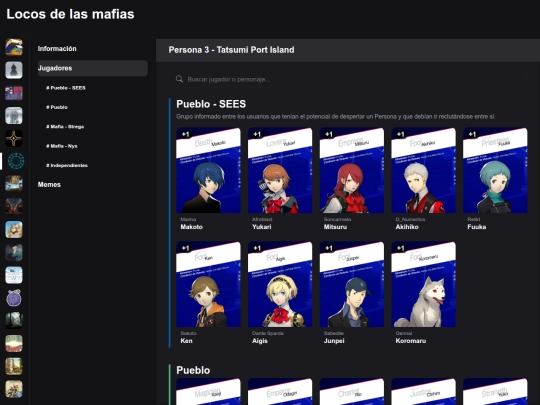
Task: Select the Jugadores menu item
Action: coord(93,68)
